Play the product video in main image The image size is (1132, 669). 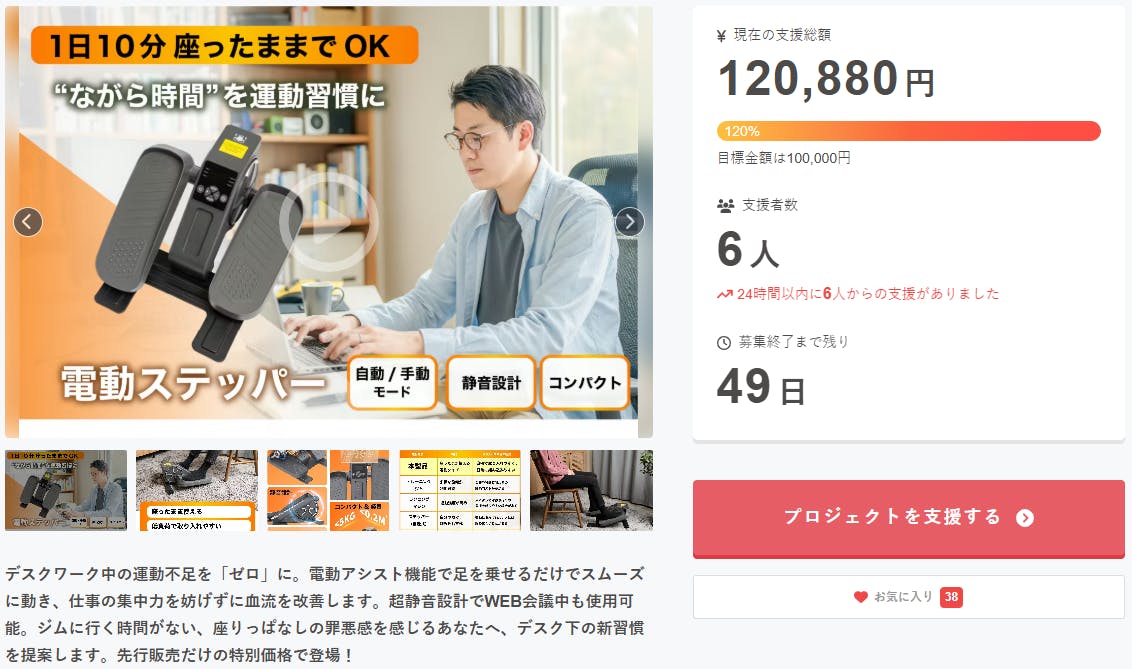coord(329,222)
